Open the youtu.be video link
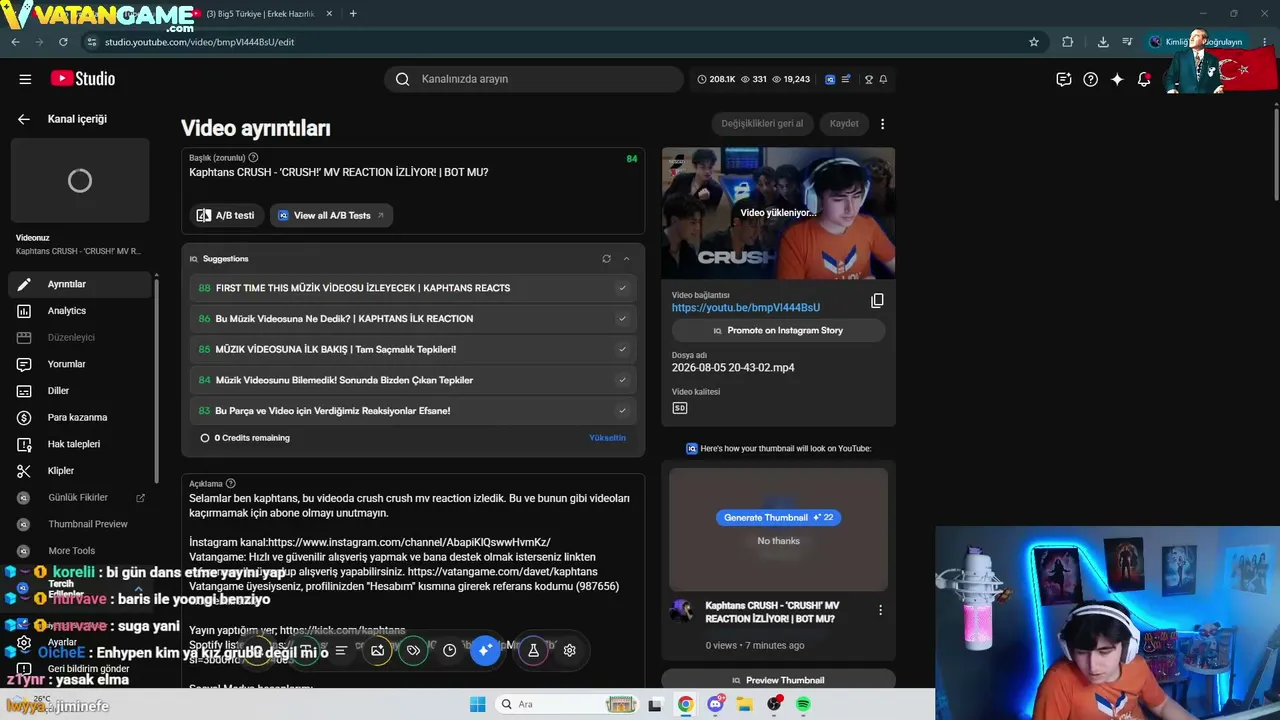The width and height of the screenshot is (1280, 720). [746, 308]
